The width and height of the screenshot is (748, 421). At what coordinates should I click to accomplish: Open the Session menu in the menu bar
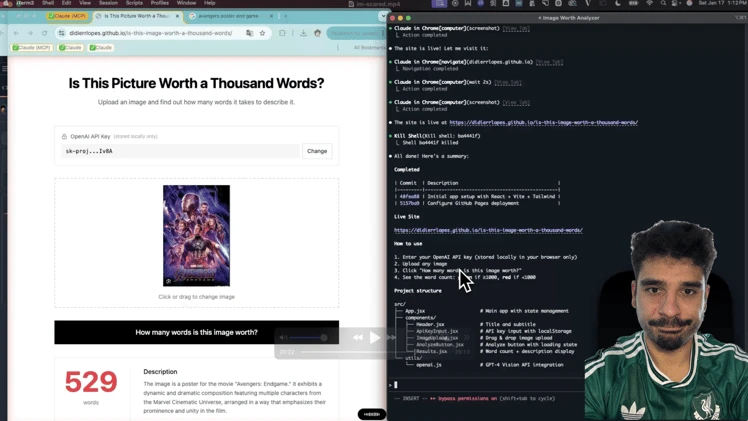[108, 4]
